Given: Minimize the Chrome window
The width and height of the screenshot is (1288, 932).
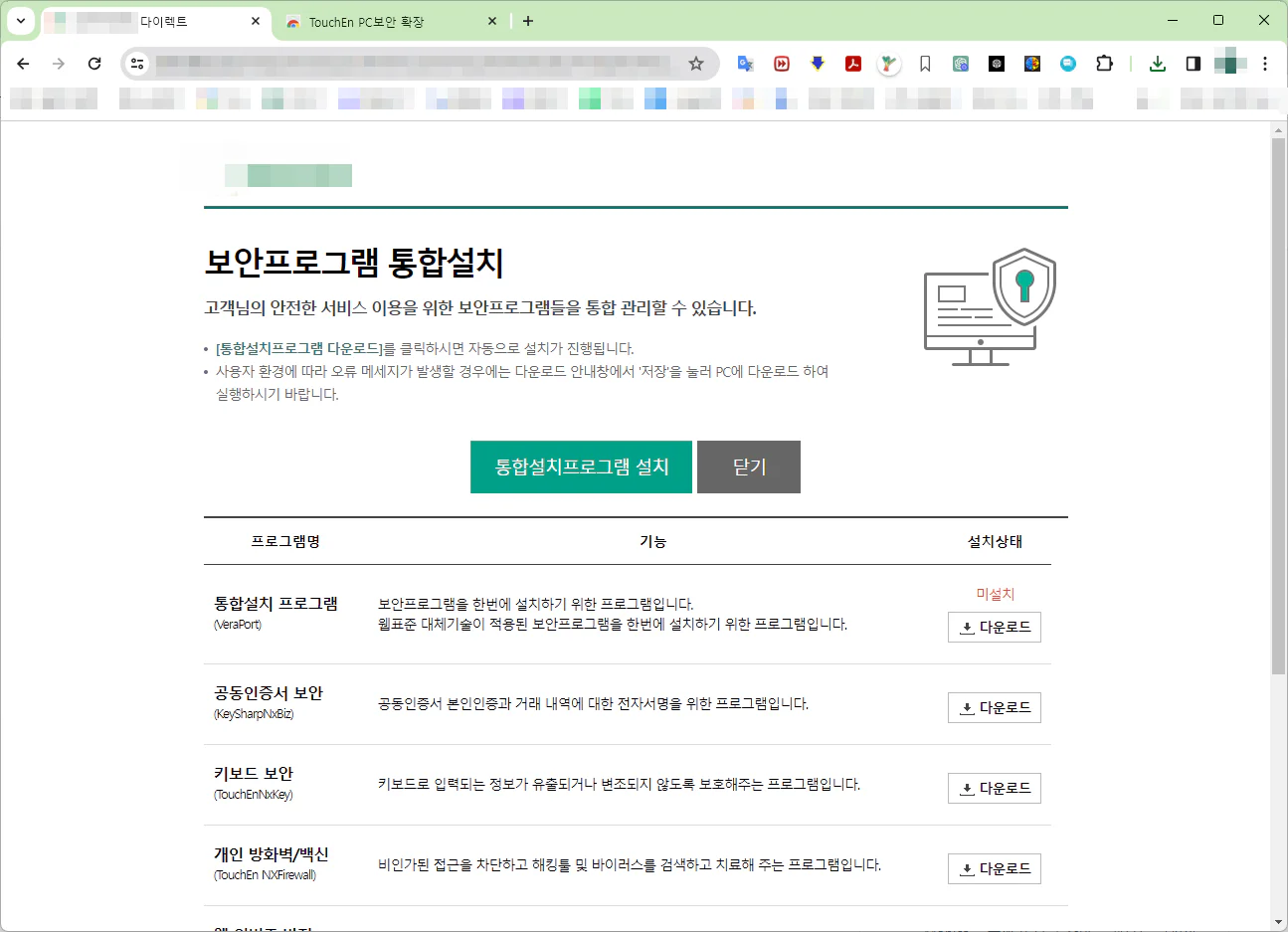Looking at the screenshot, I should 1173,21.
